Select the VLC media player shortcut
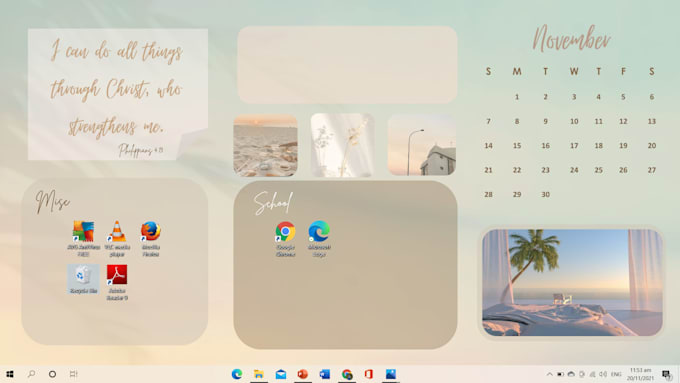This screenshot has height=383, width=680. click(117, 238)
